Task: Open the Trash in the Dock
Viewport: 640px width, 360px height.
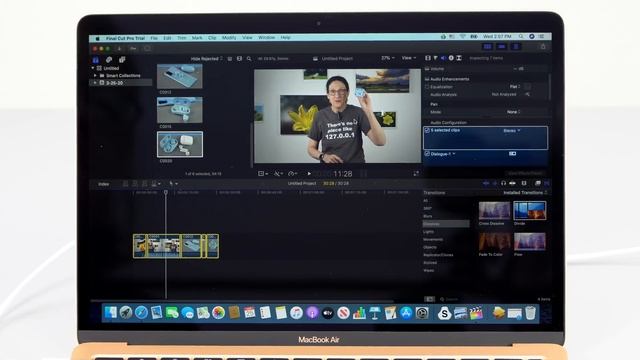Action: (x=530, y=313)
